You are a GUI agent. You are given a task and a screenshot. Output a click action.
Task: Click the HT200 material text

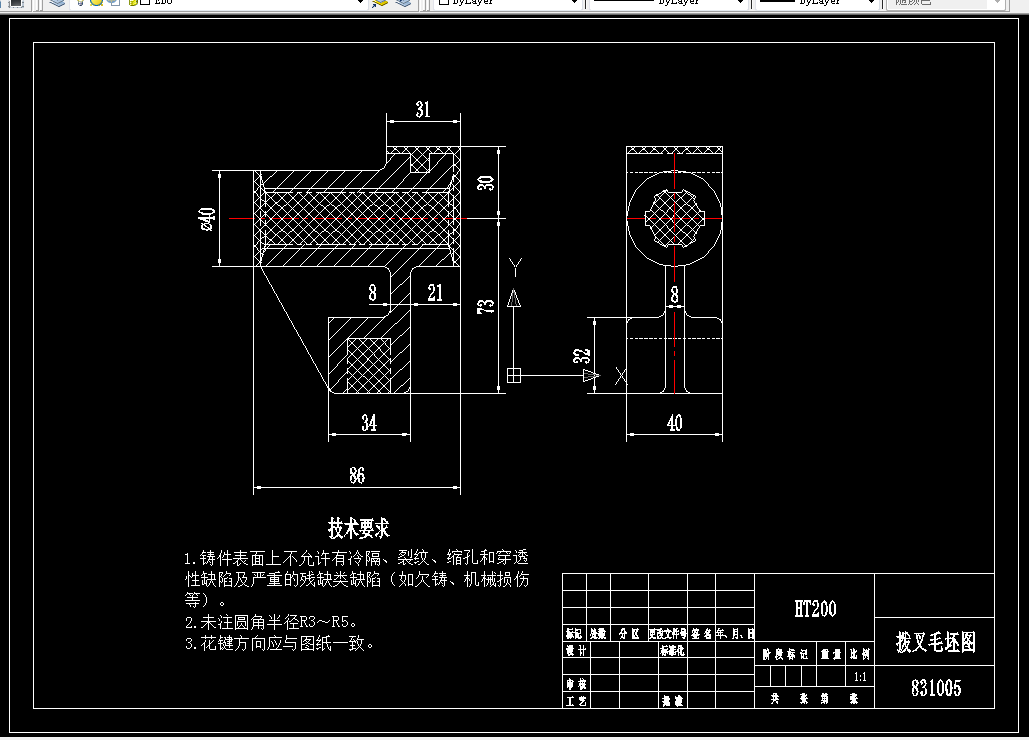[815, 609]
